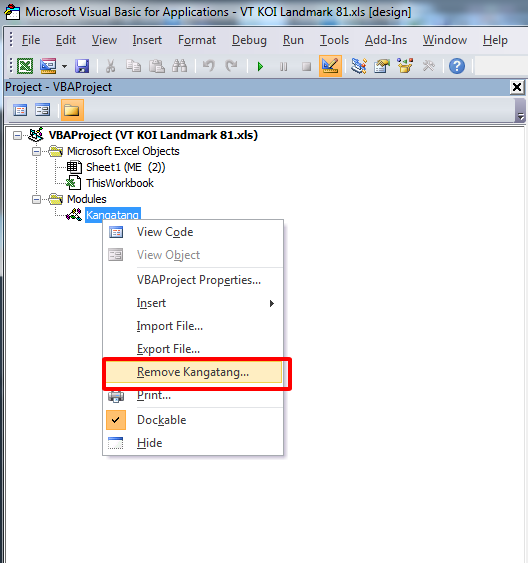
Task: Toggle Design Mode icon
Action: point(330,66)
